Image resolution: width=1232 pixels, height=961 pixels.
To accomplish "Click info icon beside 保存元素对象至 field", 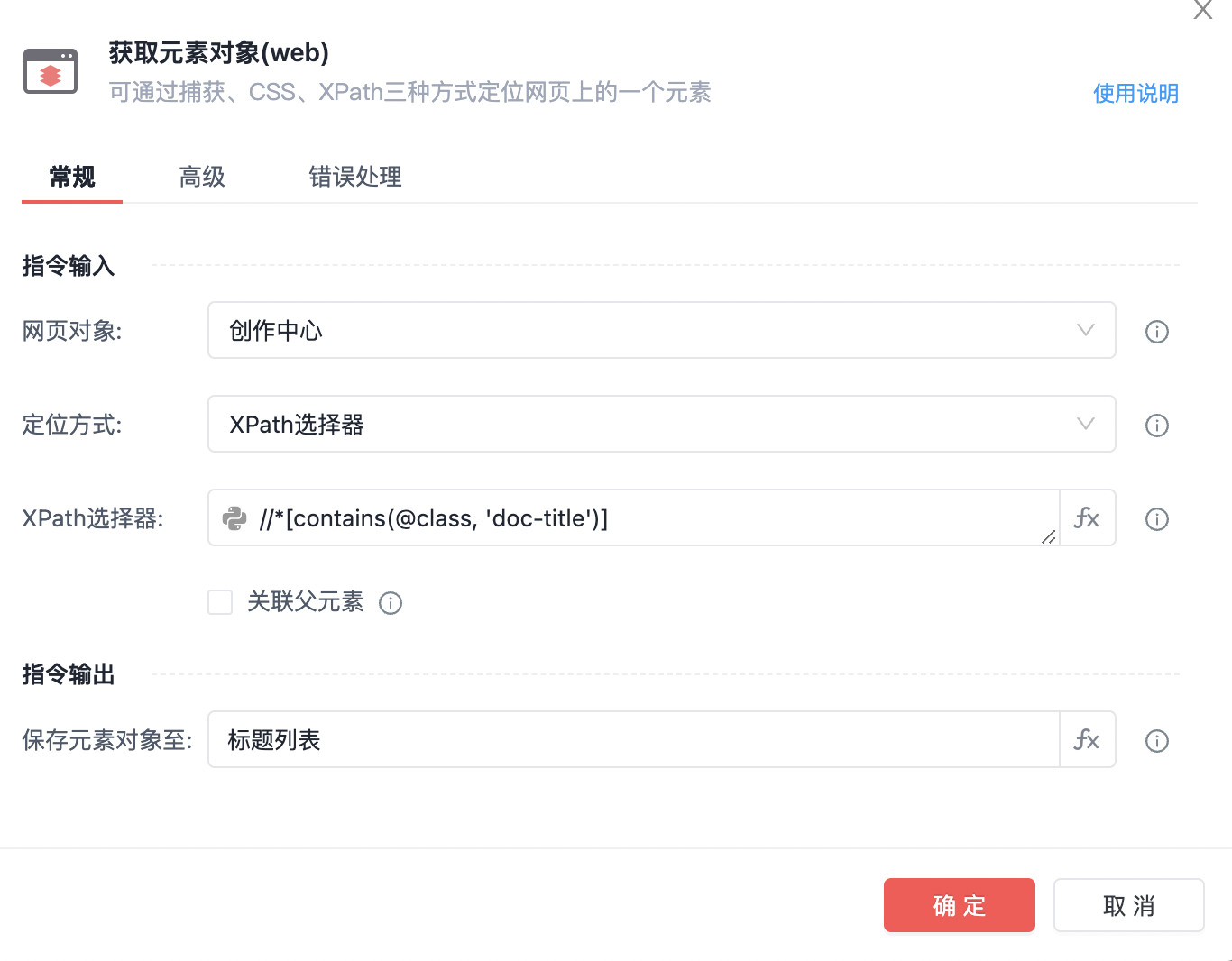I will click(x=1156, y=741).
